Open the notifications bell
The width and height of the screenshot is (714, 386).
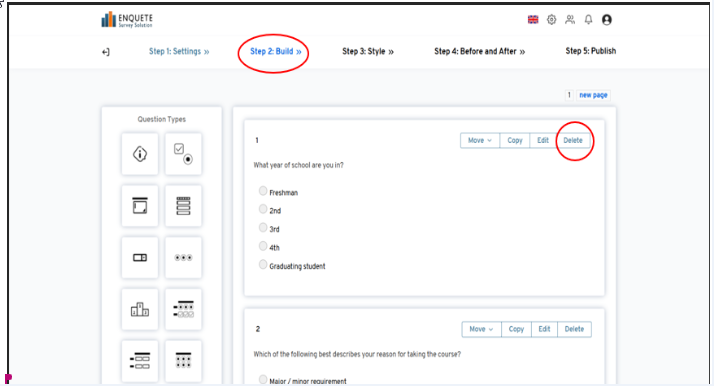pyautogui.click(x=588, y=20)
